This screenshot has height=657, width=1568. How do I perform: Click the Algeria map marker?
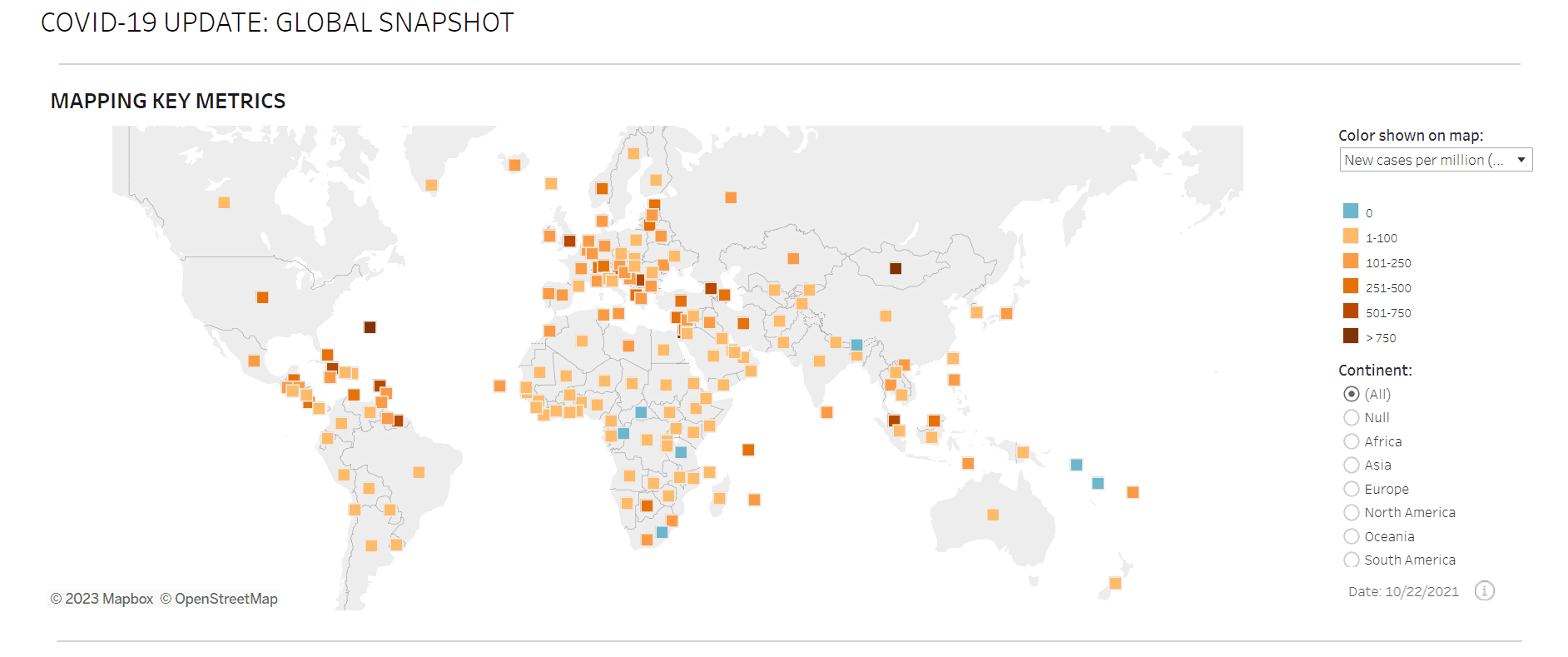(582, 341)
